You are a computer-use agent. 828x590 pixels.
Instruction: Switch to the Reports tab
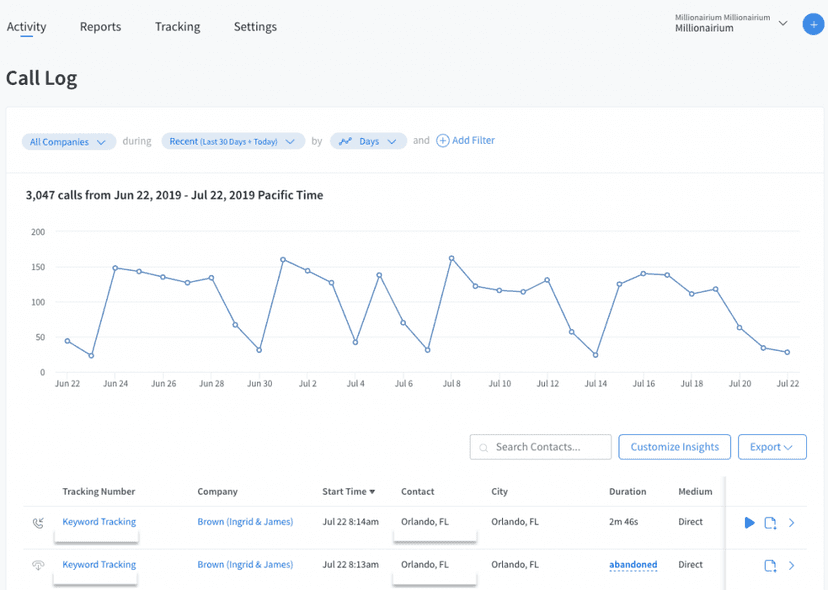click(x=100, y=27)
